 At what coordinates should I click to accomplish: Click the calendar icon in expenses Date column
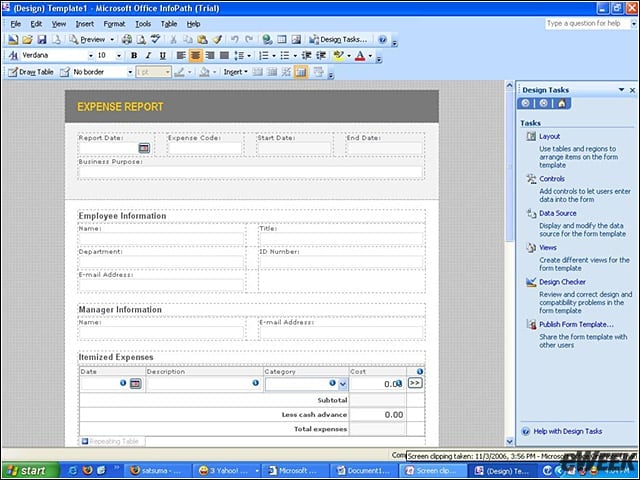click(x=136, y=384)
